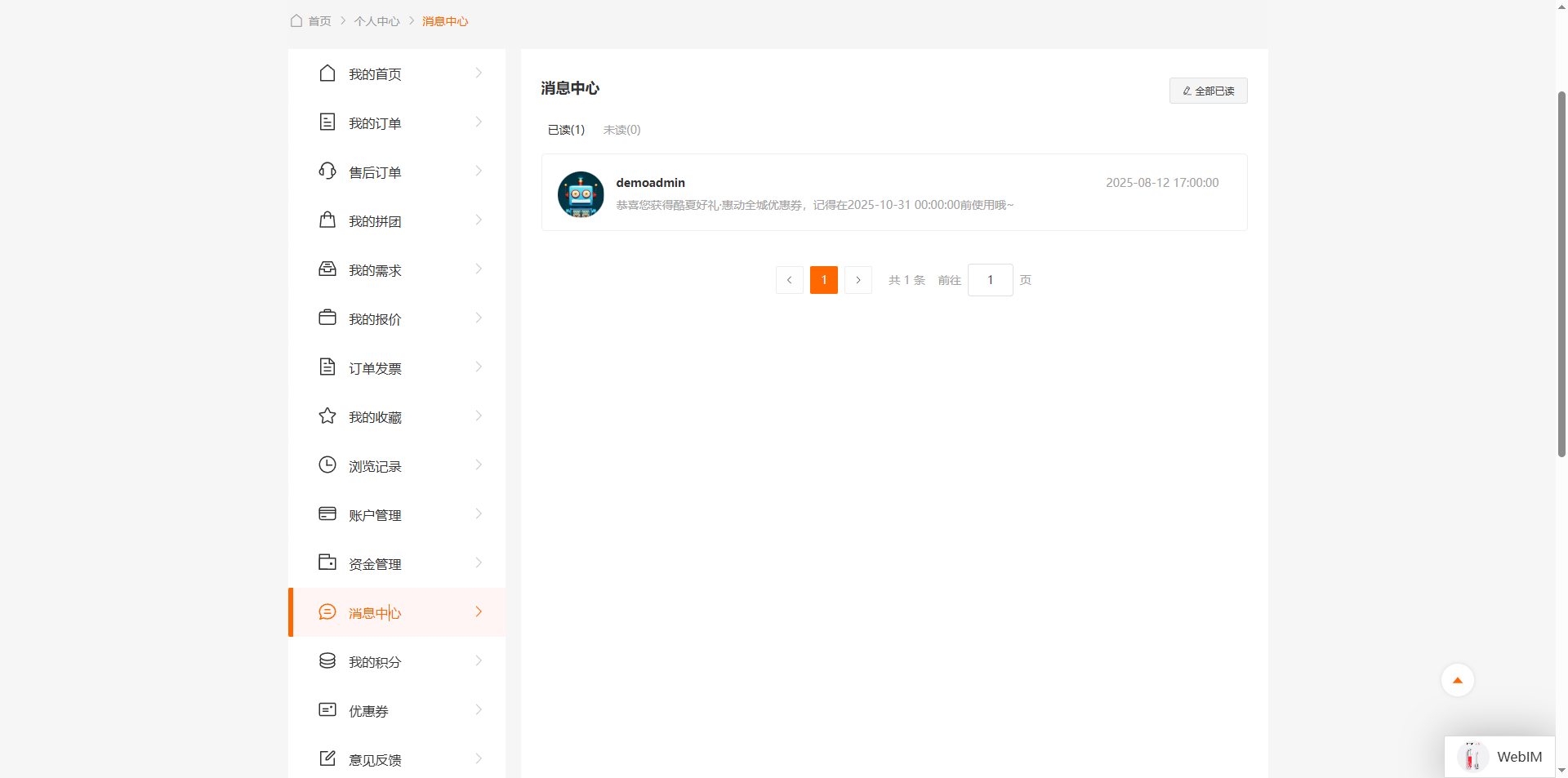Click the 我的积分 coins icon
1568x778 pixels.
327,661
